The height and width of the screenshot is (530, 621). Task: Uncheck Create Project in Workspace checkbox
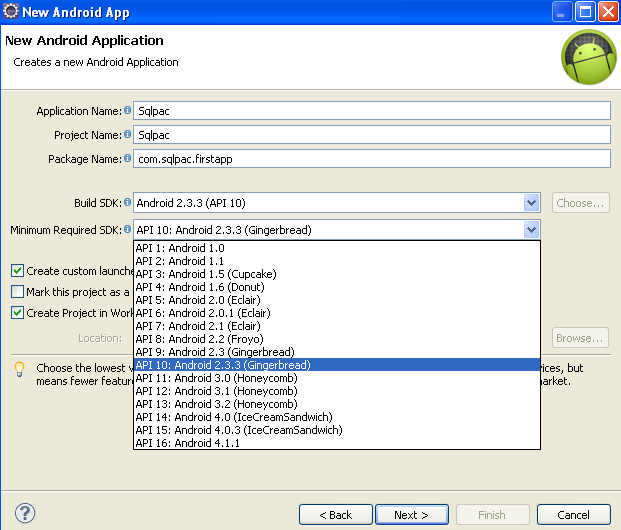pyautogui.click(x=17, y=313)
